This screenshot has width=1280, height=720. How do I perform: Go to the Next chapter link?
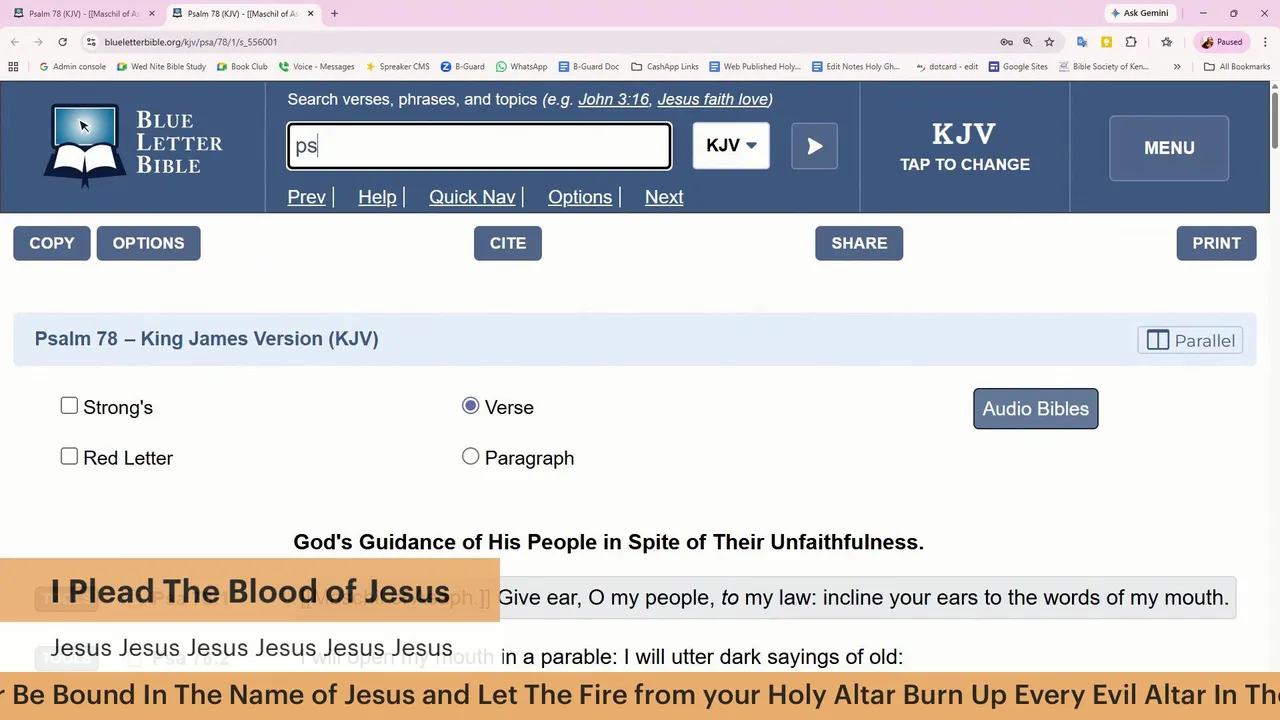point(664,197)
